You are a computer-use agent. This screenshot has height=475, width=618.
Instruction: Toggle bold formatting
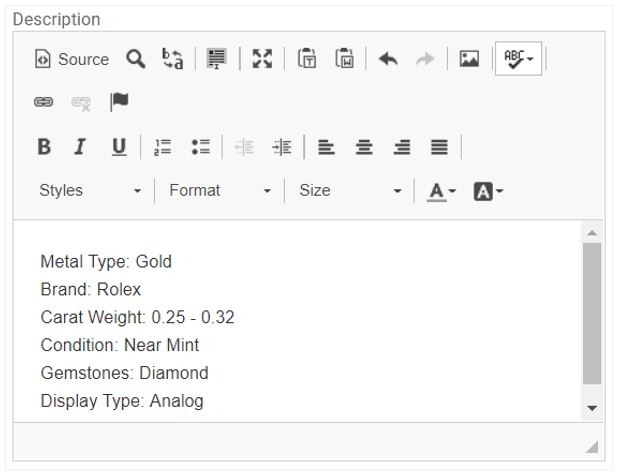44,147
